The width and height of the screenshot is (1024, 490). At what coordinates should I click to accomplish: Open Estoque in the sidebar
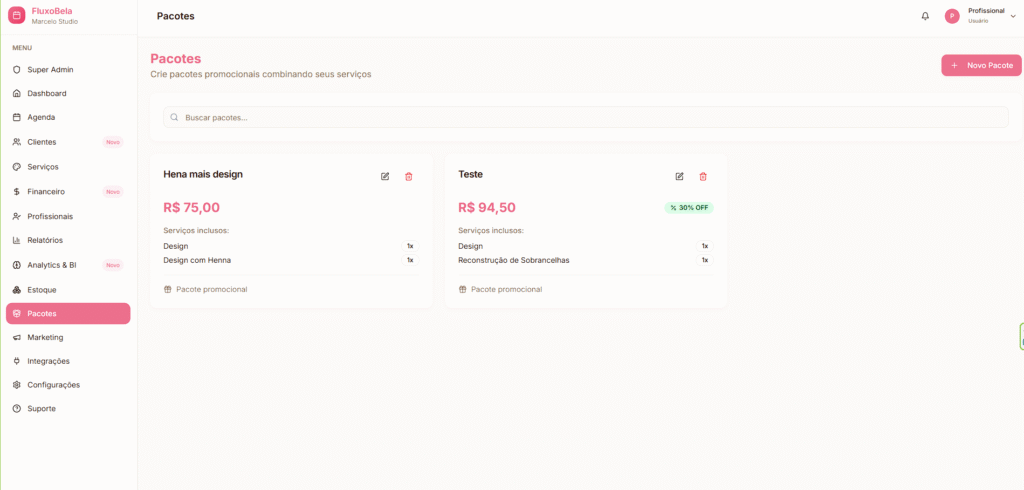click(x=42, y=290)
